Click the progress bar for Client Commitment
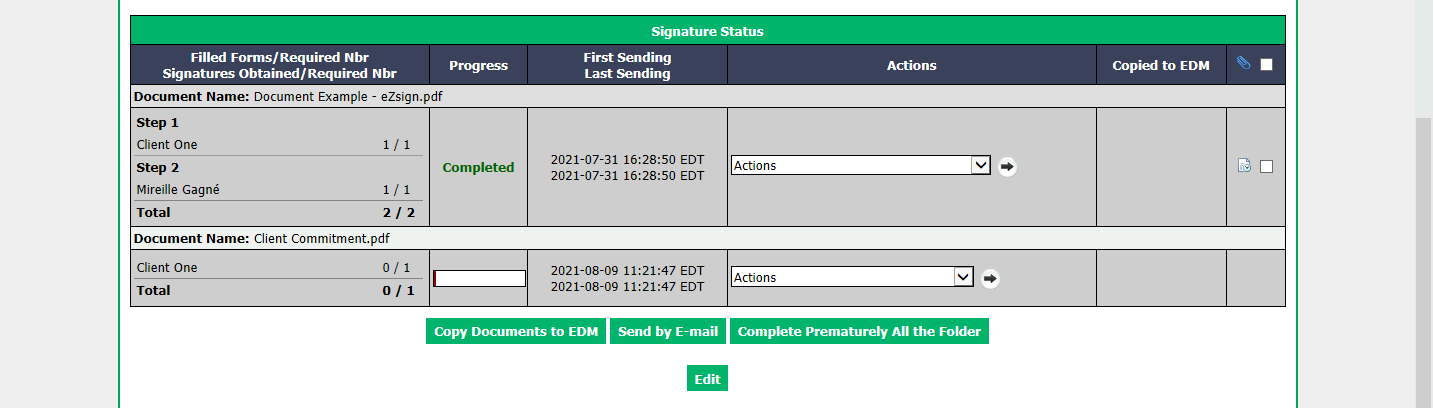This screenshot has width=1434, height=408. click(479, 278)
